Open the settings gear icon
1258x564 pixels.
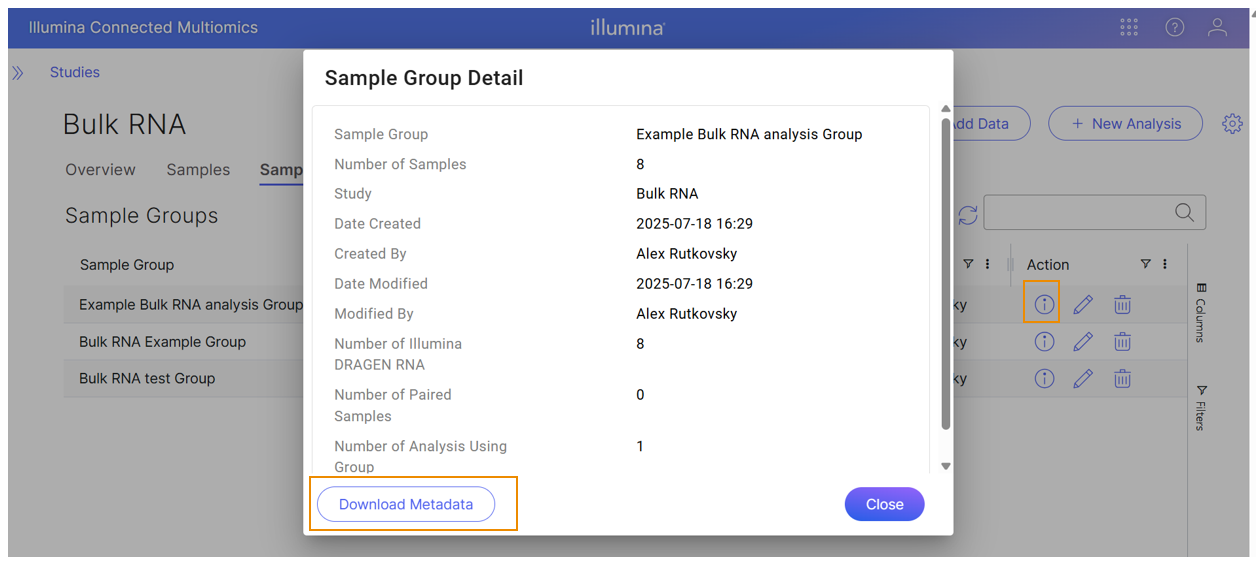tap(1232, 124)
